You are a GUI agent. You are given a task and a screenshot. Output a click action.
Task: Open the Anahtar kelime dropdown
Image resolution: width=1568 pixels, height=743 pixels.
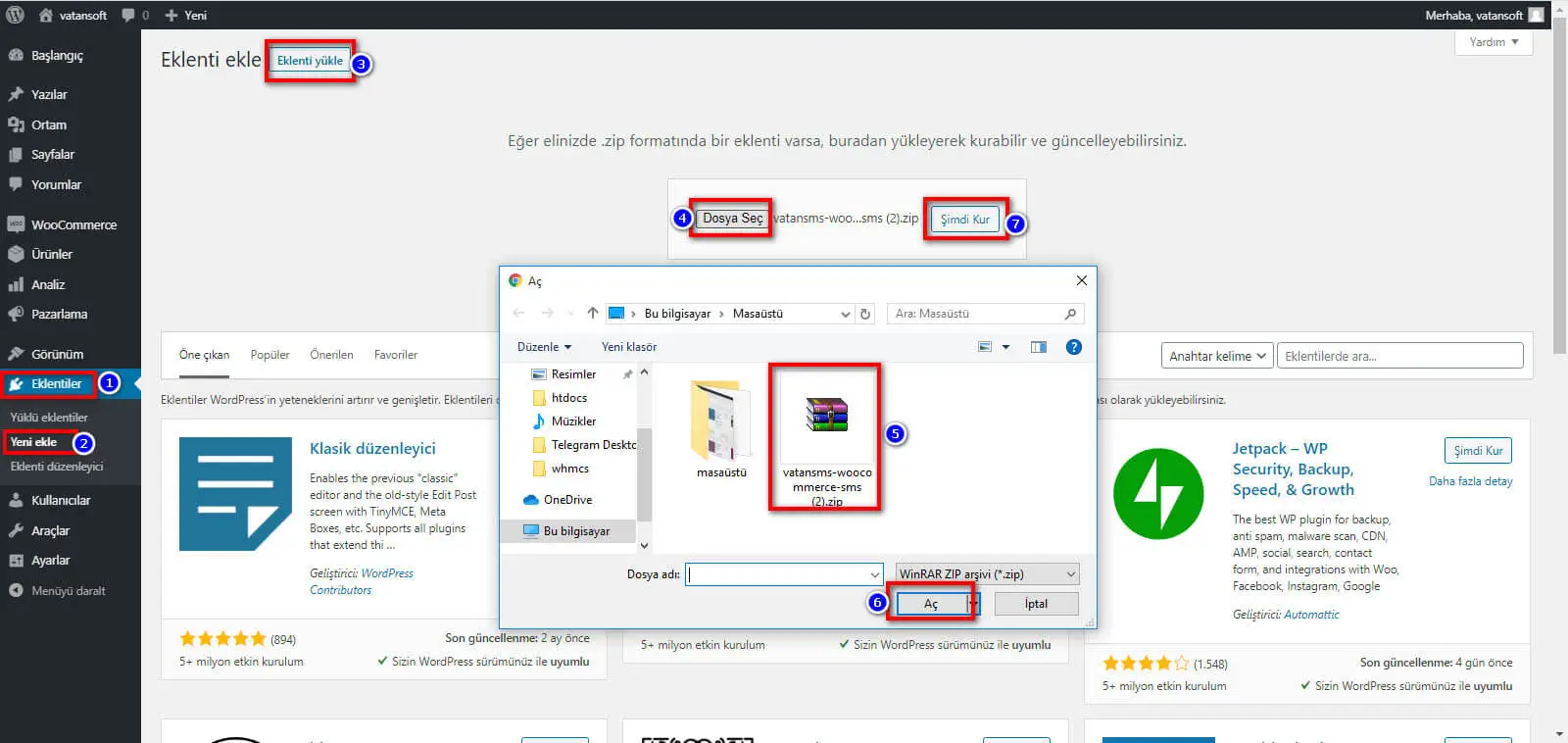[1217, 356]
